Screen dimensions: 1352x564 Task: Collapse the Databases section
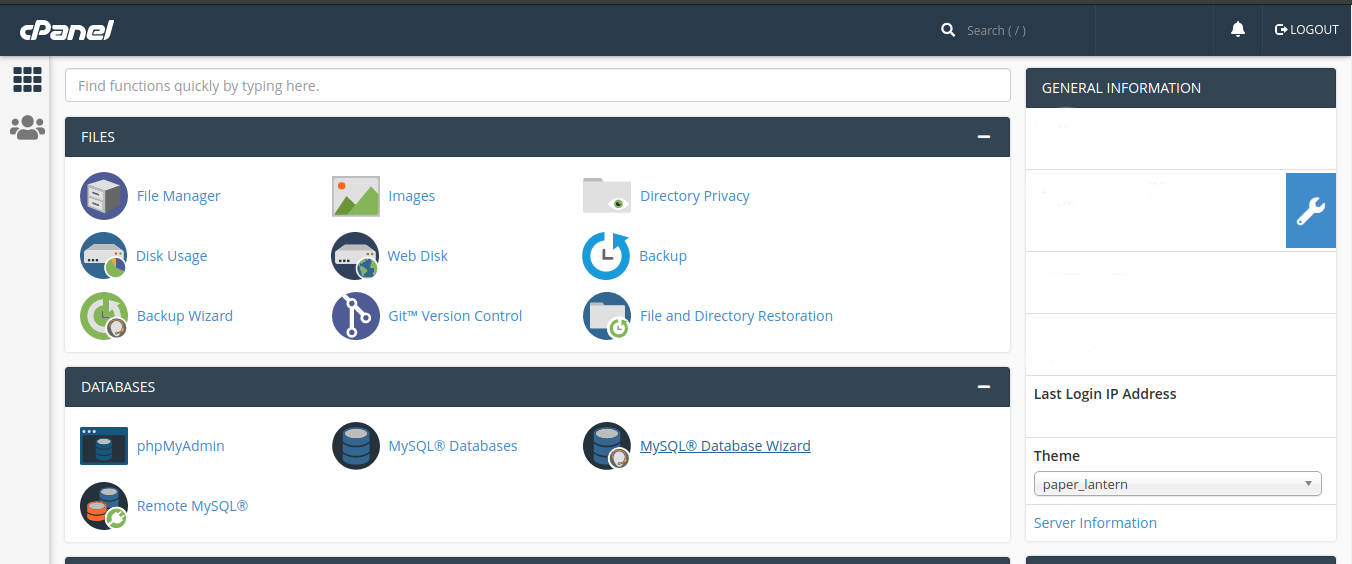(984, 387)
